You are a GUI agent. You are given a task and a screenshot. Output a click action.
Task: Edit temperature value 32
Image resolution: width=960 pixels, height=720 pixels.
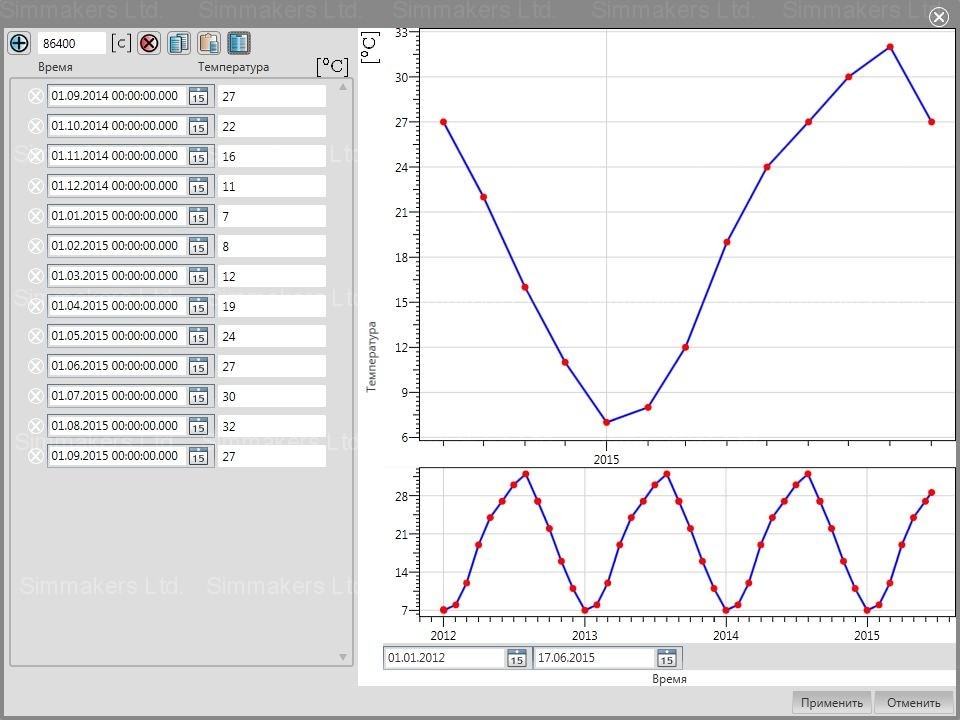[x=272, y=426]
